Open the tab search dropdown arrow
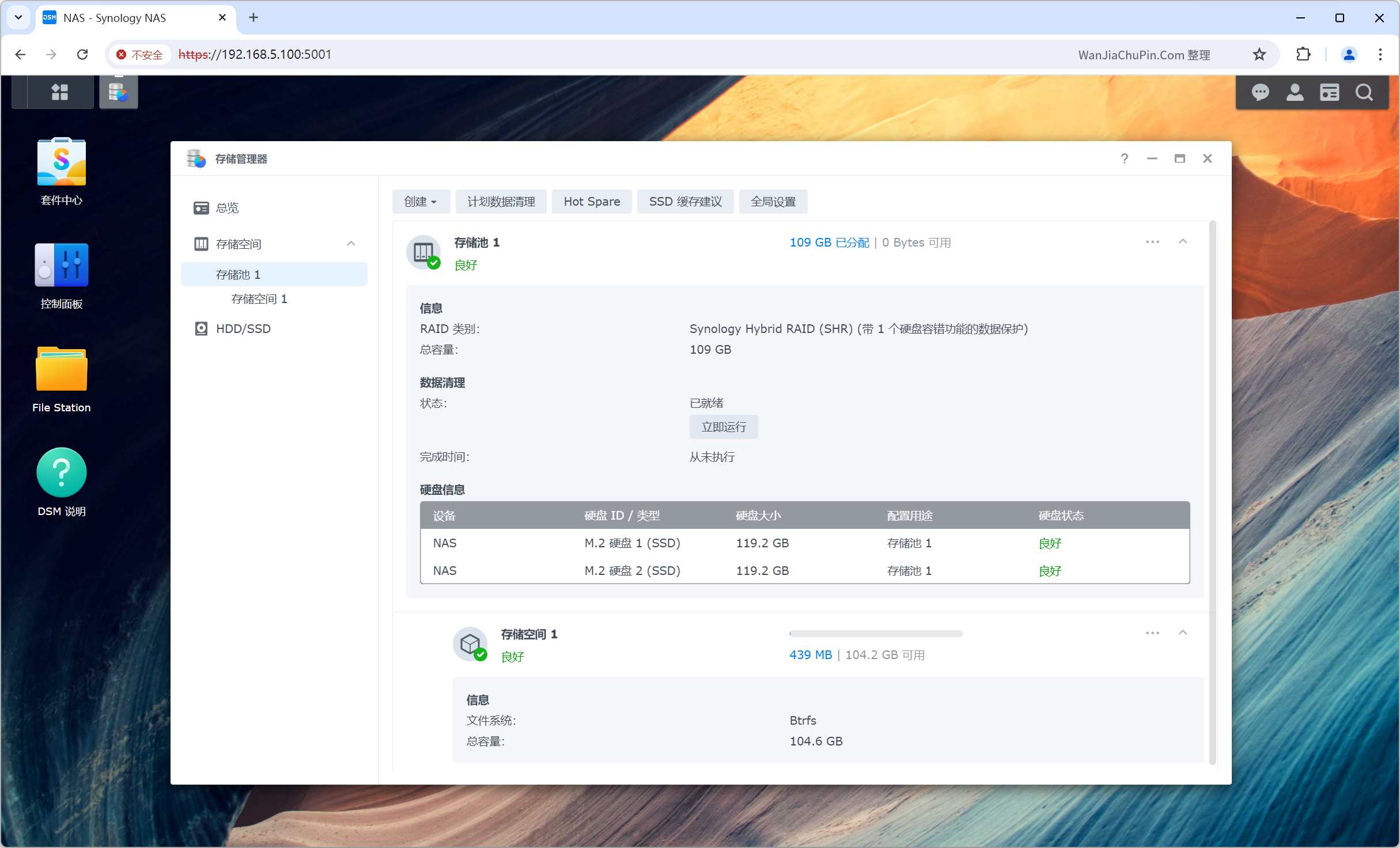Screen dimensions: 1400x848 [18, 18]
